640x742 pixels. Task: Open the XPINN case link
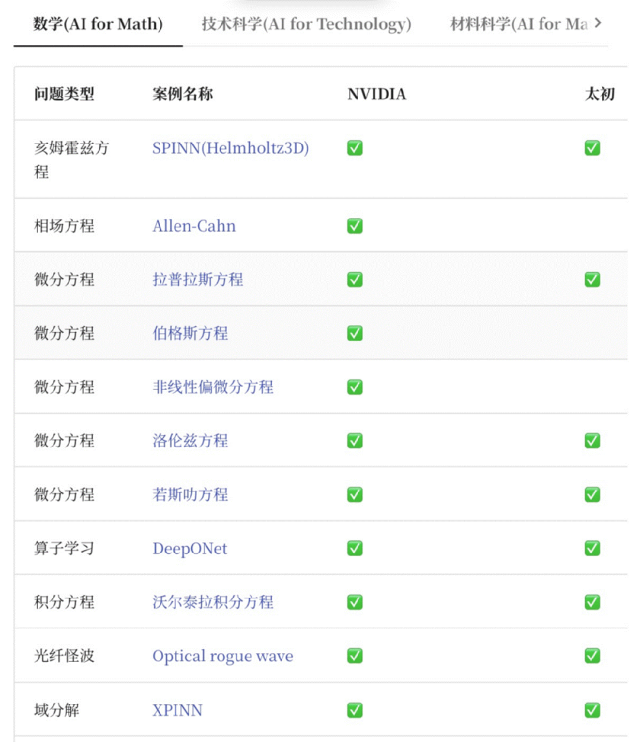(177, 710)
